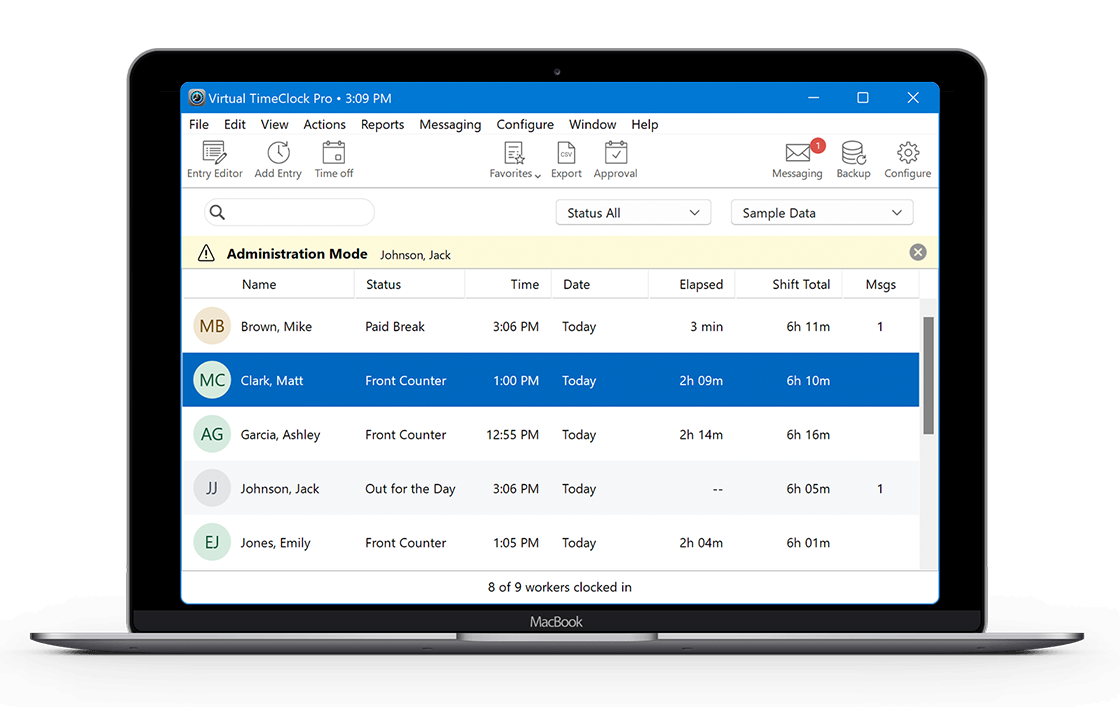Image resolution: width=1120 pixels, height=707 pixels.
Task: Open the Sample Data dropdown
Action: pyautogui.click(x=822, y=213)
